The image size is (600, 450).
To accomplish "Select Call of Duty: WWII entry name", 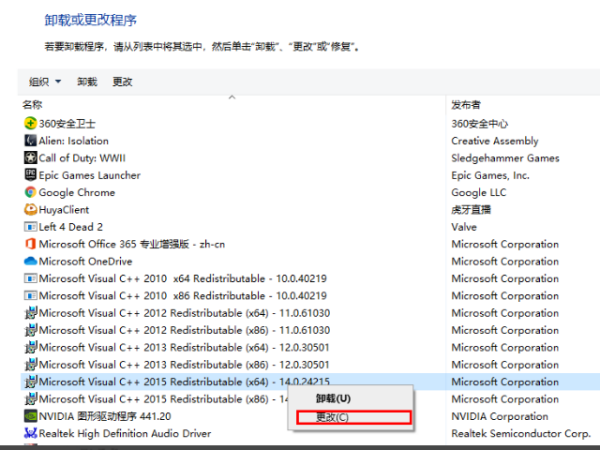I will [82, 158].
